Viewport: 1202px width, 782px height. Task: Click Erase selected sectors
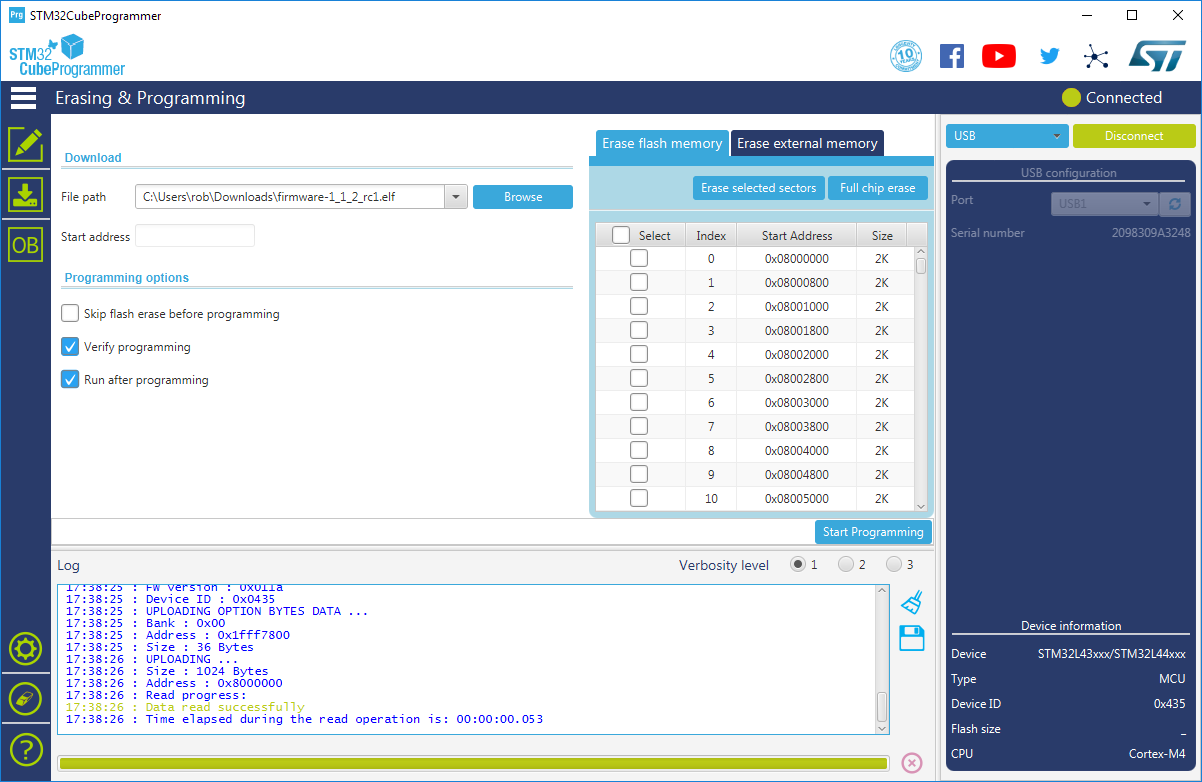(759, 188)
